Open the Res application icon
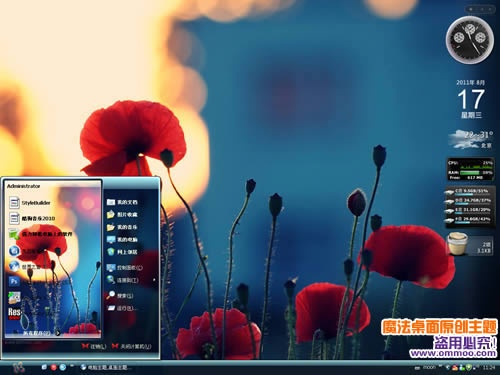The height and width of the screenshot is (375, 500). pyautogui.click(x=14, y=313)
